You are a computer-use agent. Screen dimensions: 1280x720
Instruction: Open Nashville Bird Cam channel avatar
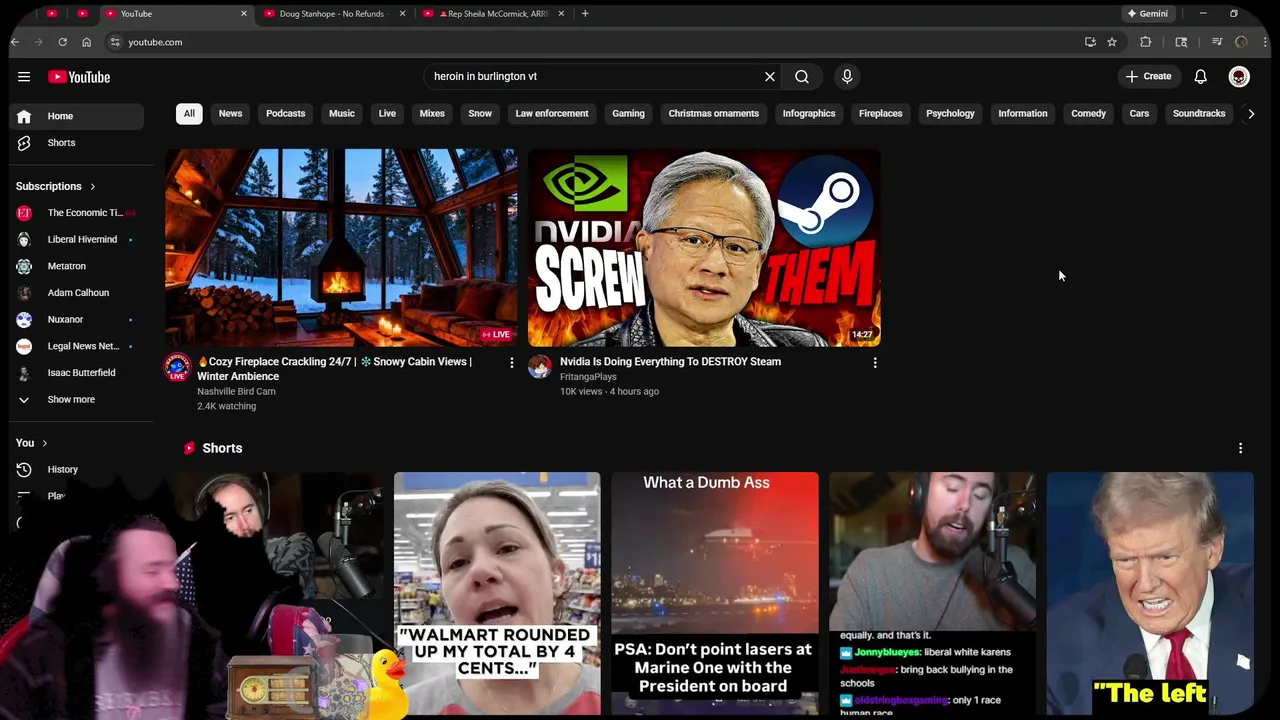177,367
